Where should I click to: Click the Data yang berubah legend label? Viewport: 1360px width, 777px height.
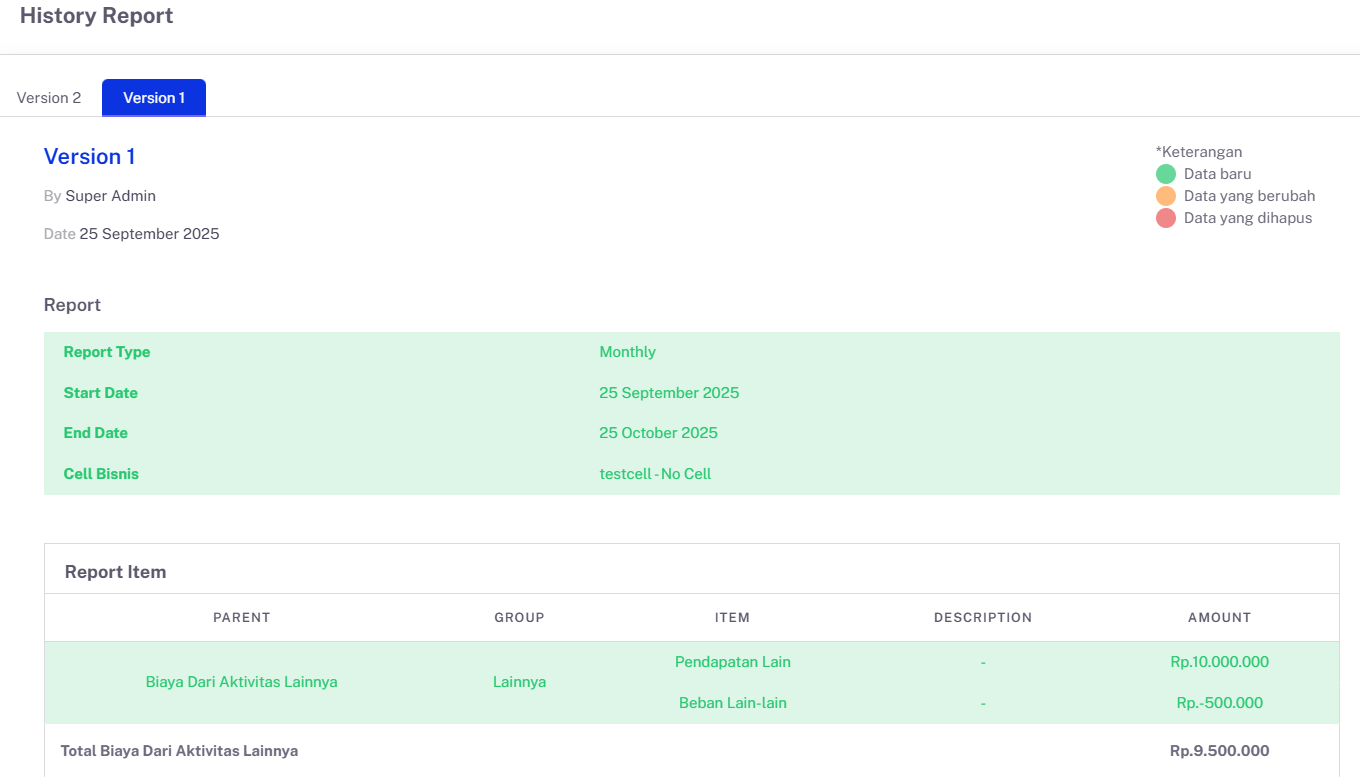[1250, 196]
